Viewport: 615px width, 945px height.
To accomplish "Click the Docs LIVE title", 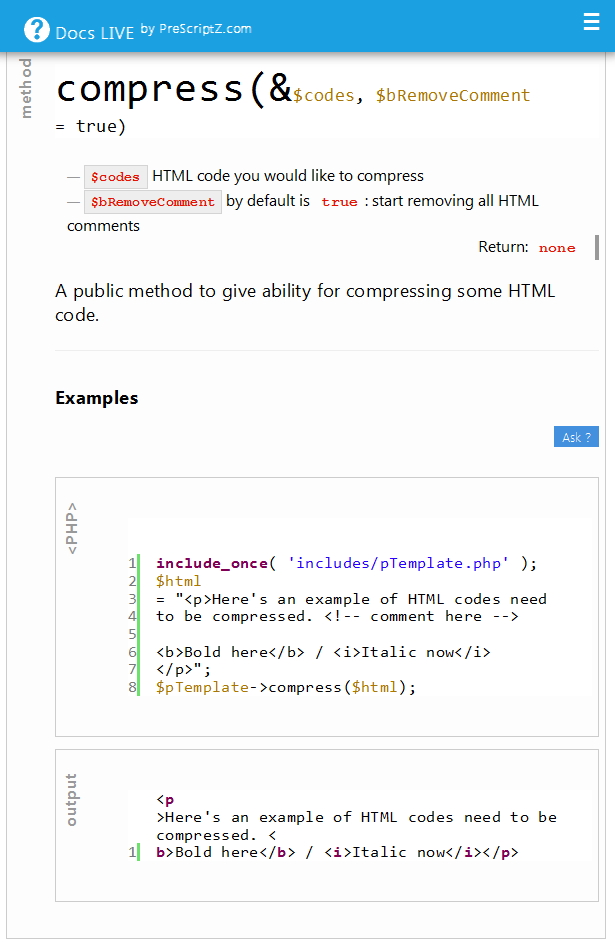I will [95, 32].
